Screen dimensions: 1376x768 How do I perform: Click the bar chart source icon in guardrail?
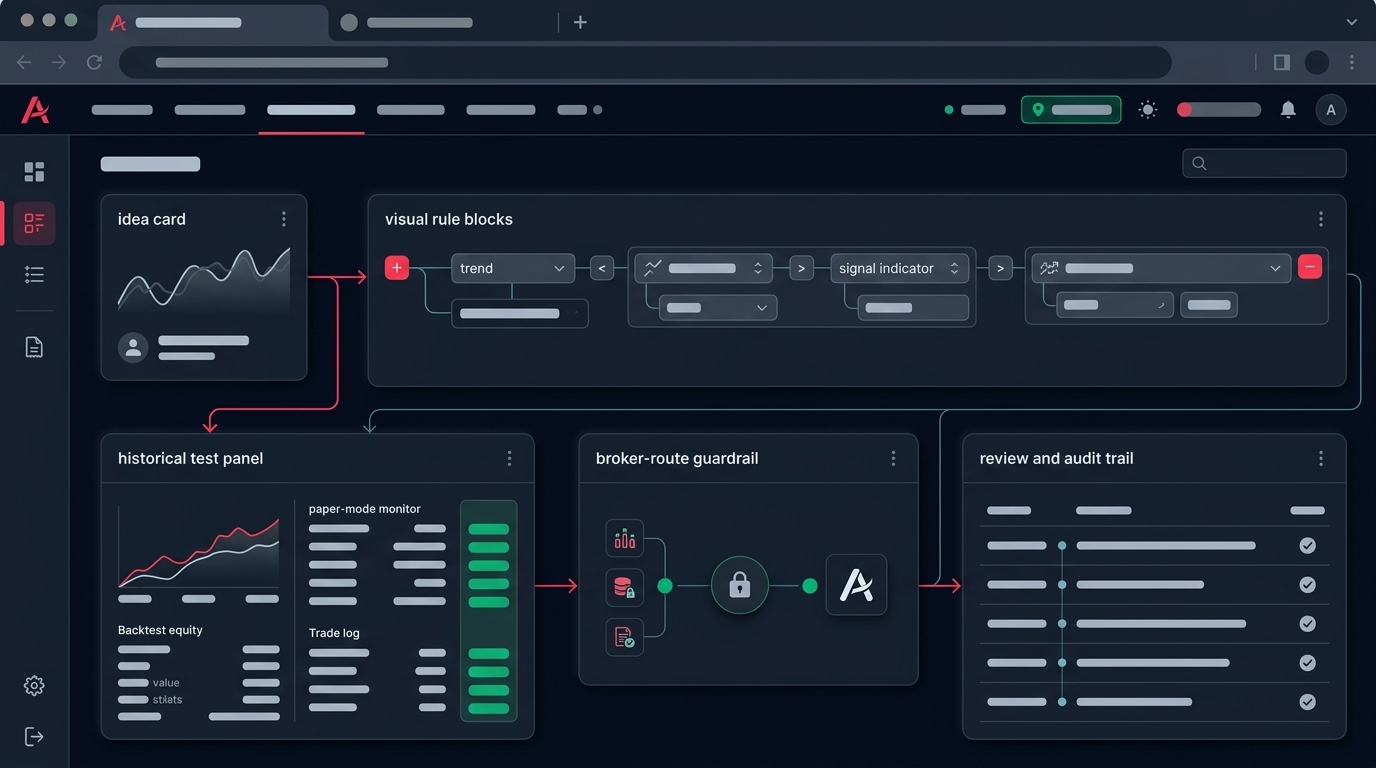tap(625, 539)
